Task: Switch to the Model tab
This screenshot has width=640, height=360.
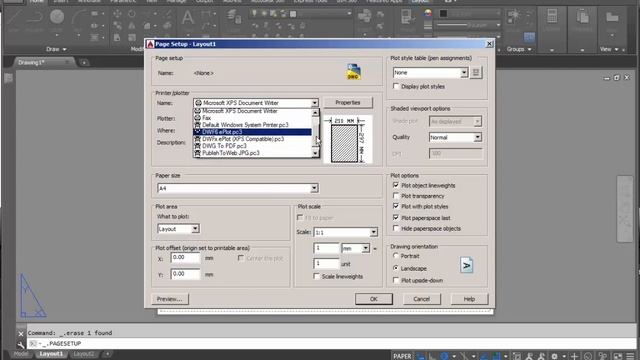Action: click(20, 354)
